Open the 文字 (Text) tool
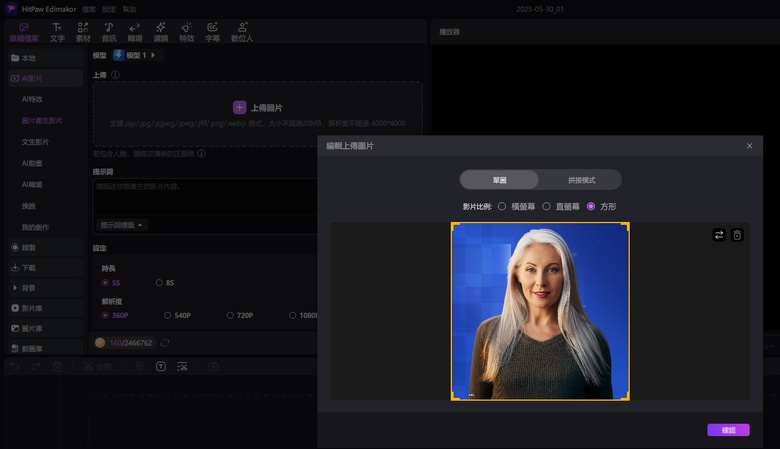 pos(57,31)
